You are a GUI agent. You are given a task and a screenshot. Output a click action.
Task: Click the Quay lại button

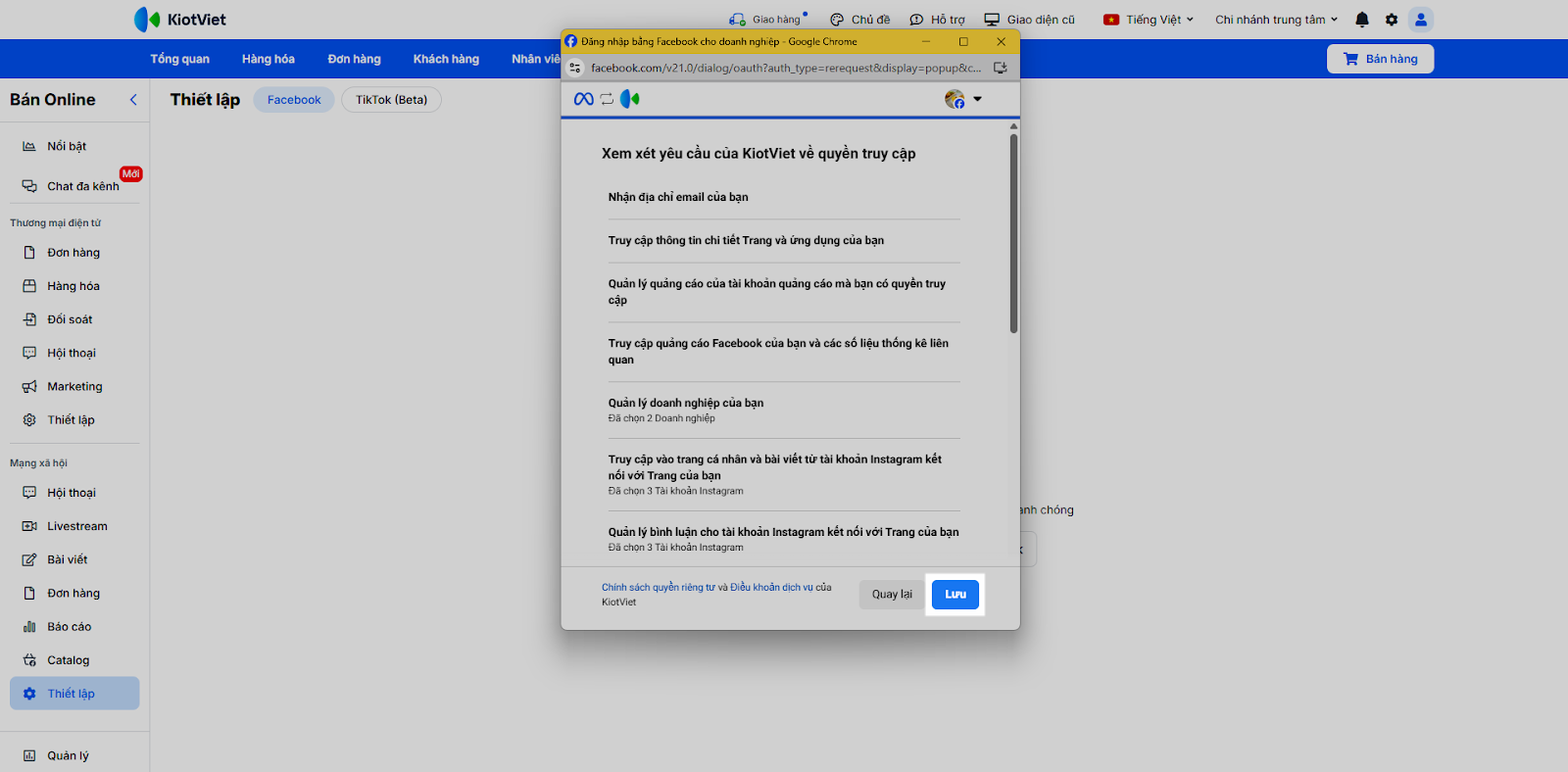tap(892, 595)
